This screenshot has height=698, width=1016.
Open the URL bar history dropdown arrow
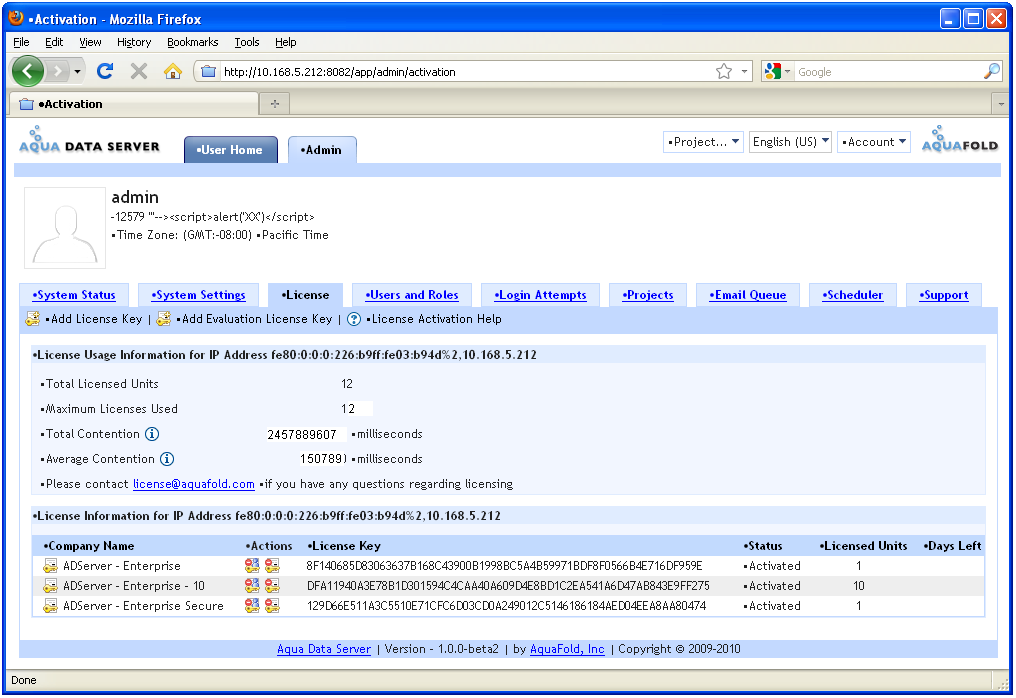click(x=744, y=72)
